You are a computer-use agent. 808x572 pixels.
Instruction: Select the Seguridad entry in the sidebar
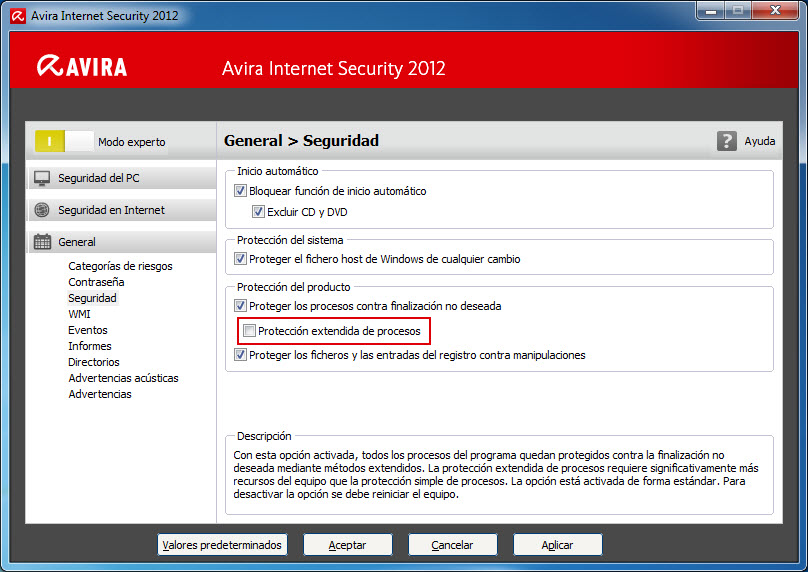point(92,298)
